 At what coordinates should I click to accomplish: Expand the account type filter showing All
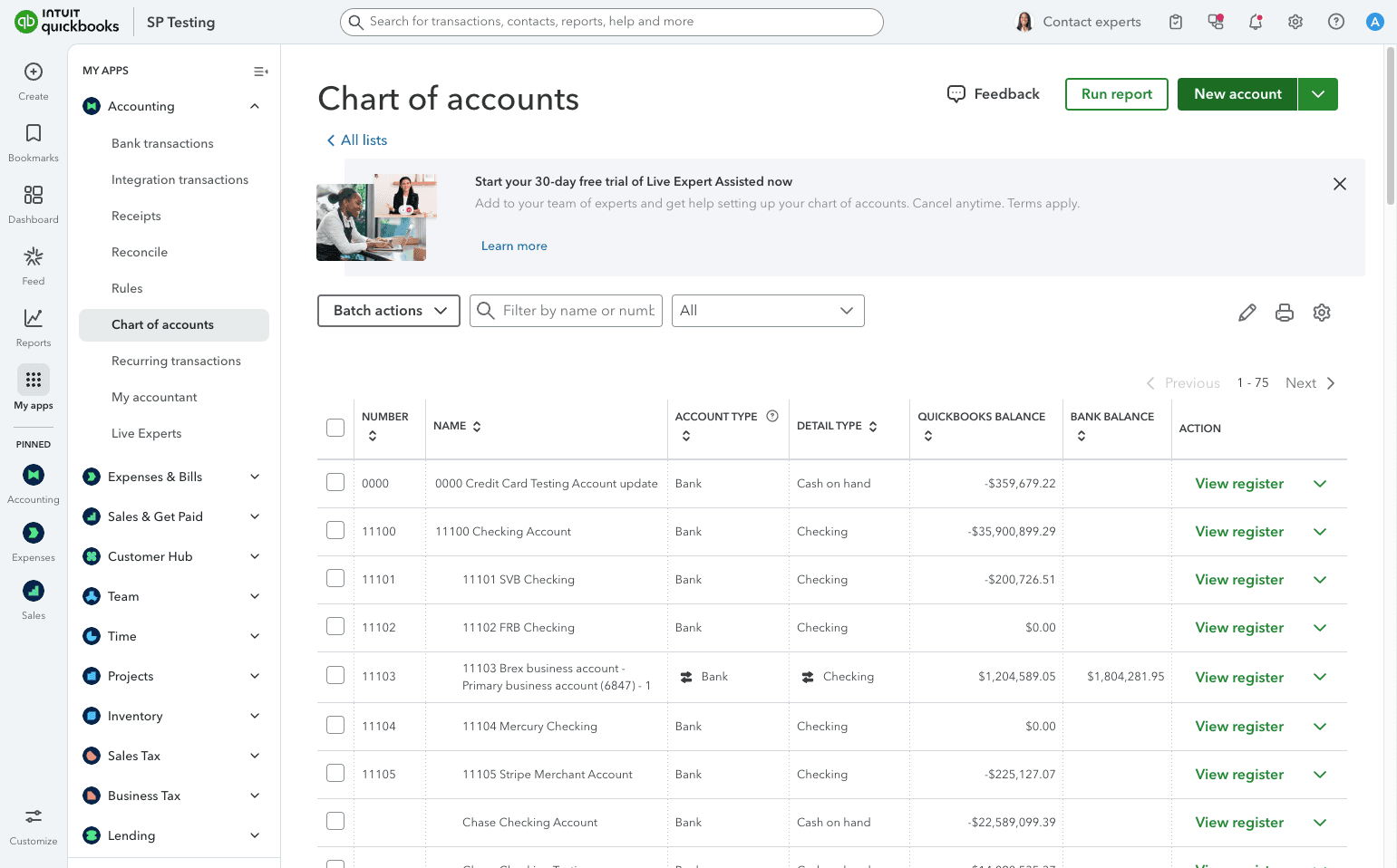(767, 310)
